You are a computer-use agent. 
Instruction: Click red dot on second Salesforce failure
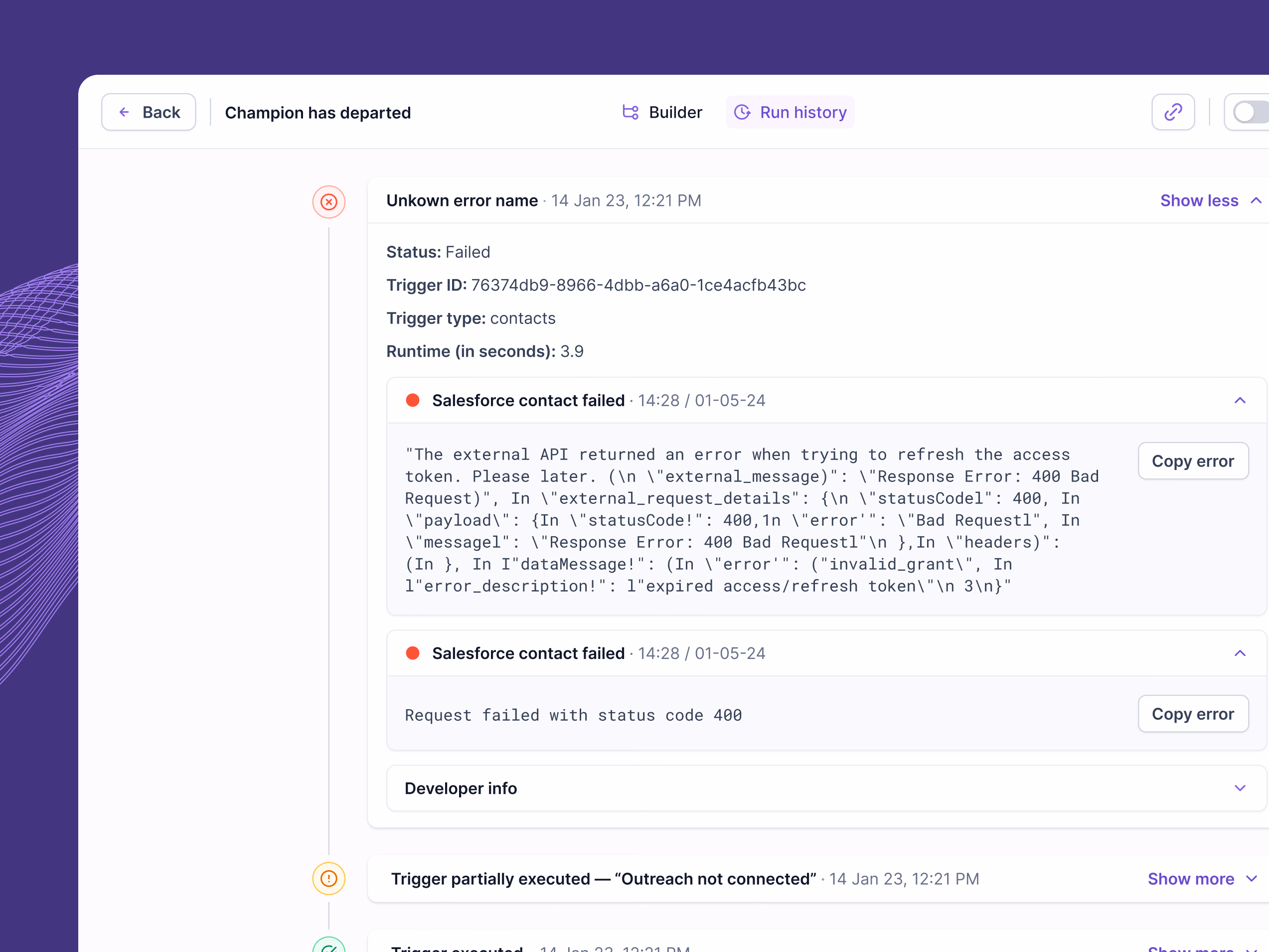click(x=413, y=653)
